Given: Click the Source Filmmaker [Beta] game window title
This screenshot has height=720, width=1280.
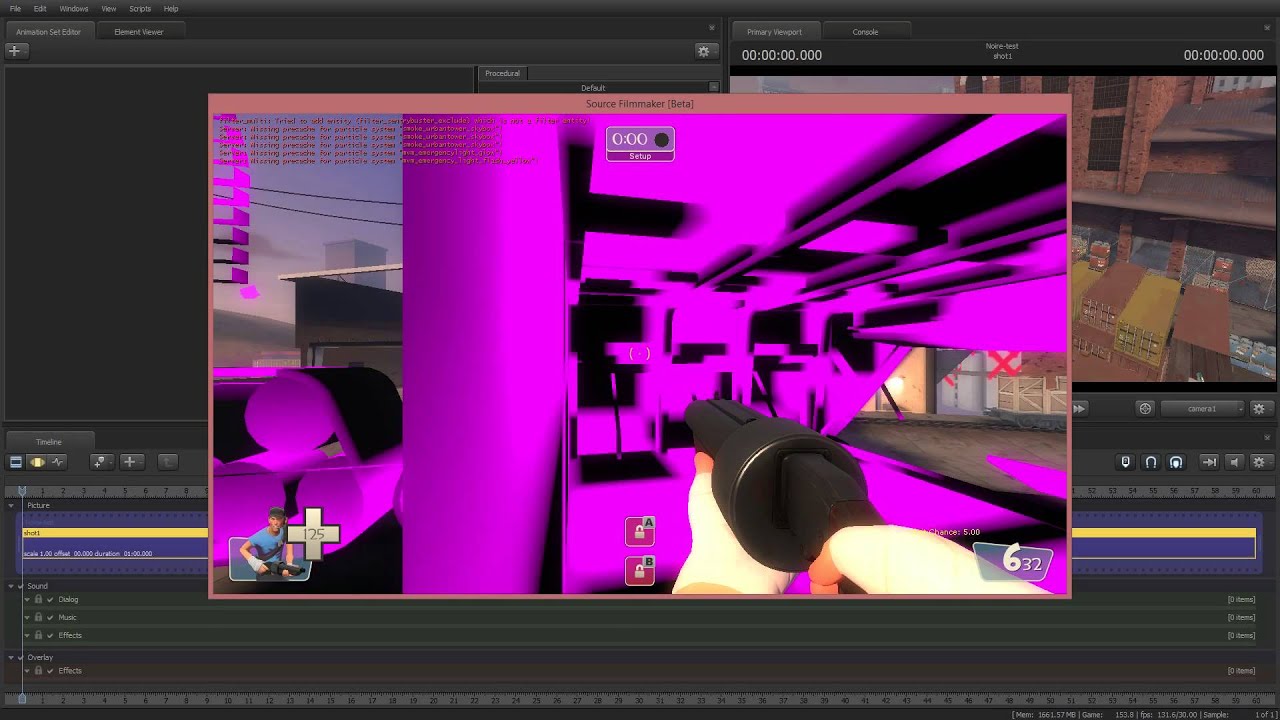Looking at the screenshot, I should [x=640, y=104].
